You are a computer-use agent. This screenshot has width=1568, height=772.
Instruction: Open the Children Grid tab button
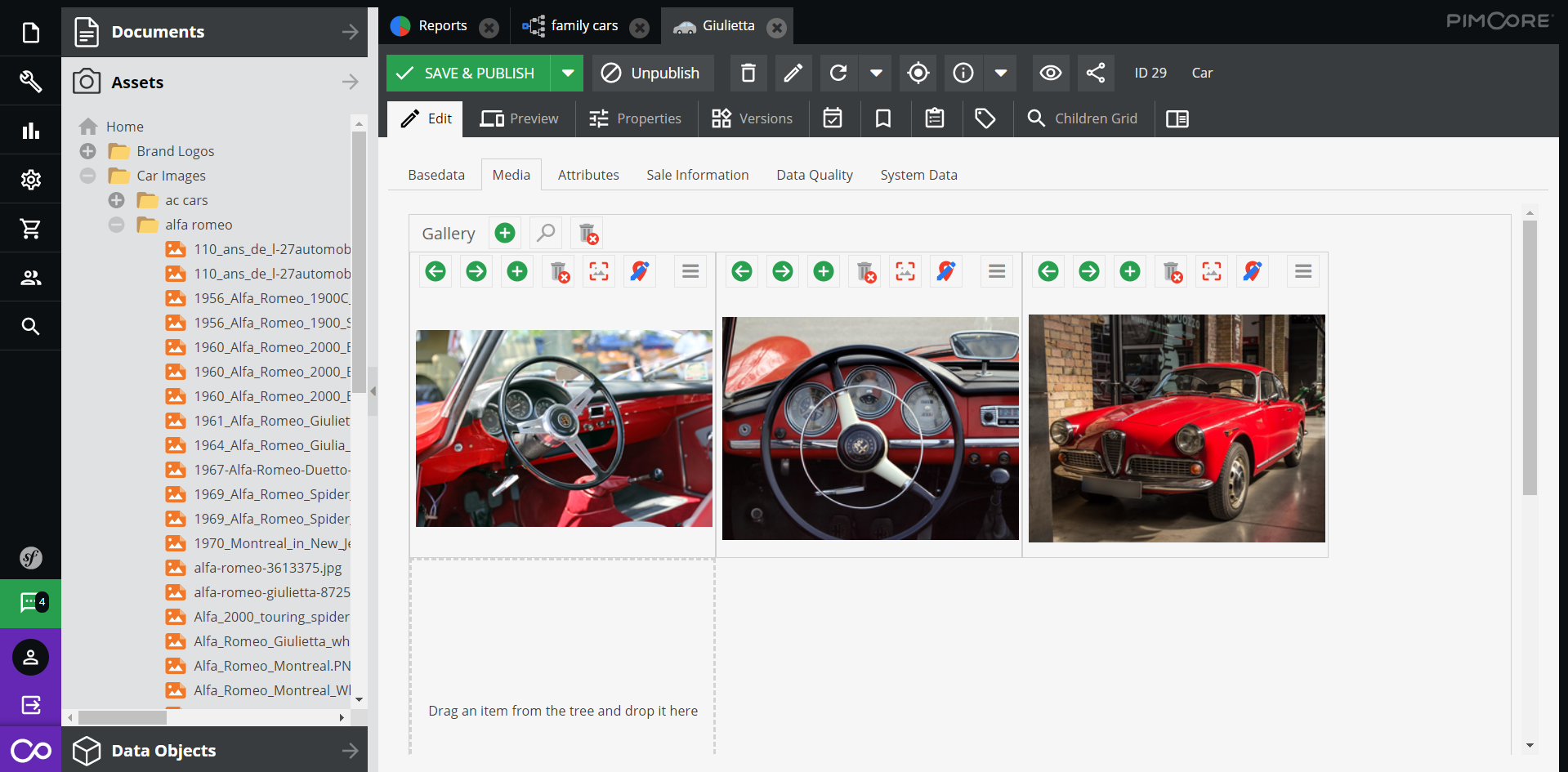point(1083,118)
